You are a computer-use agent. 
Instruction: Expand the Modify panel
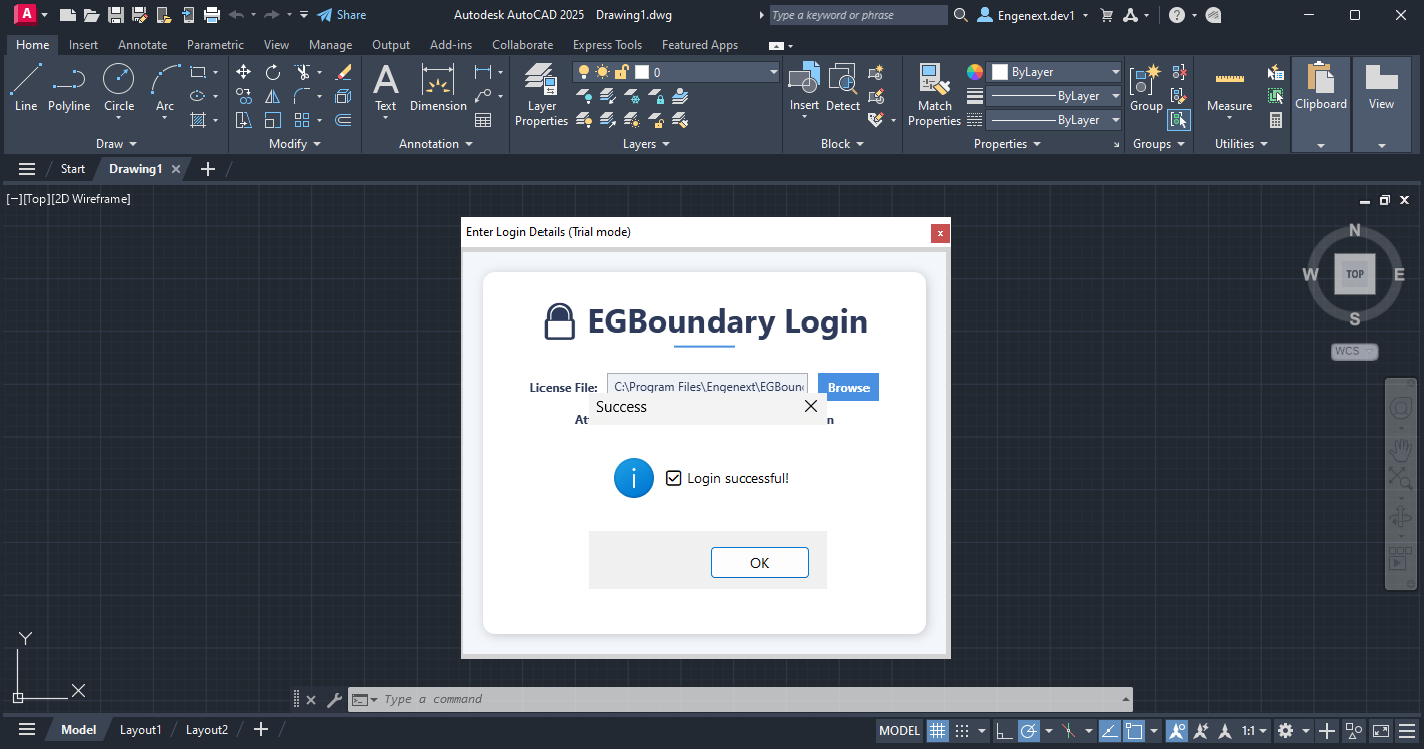295,144
